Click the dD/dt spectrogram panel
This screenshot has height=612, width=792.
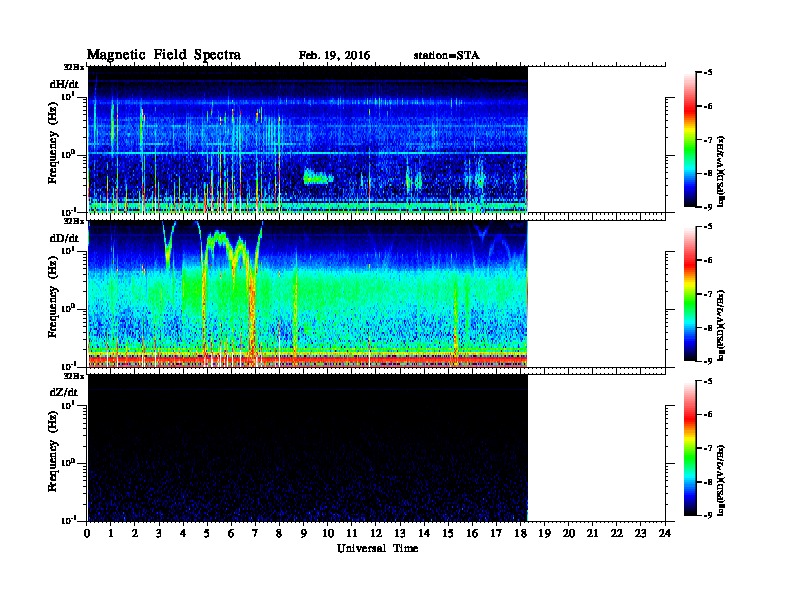click(x=308, y=293)
